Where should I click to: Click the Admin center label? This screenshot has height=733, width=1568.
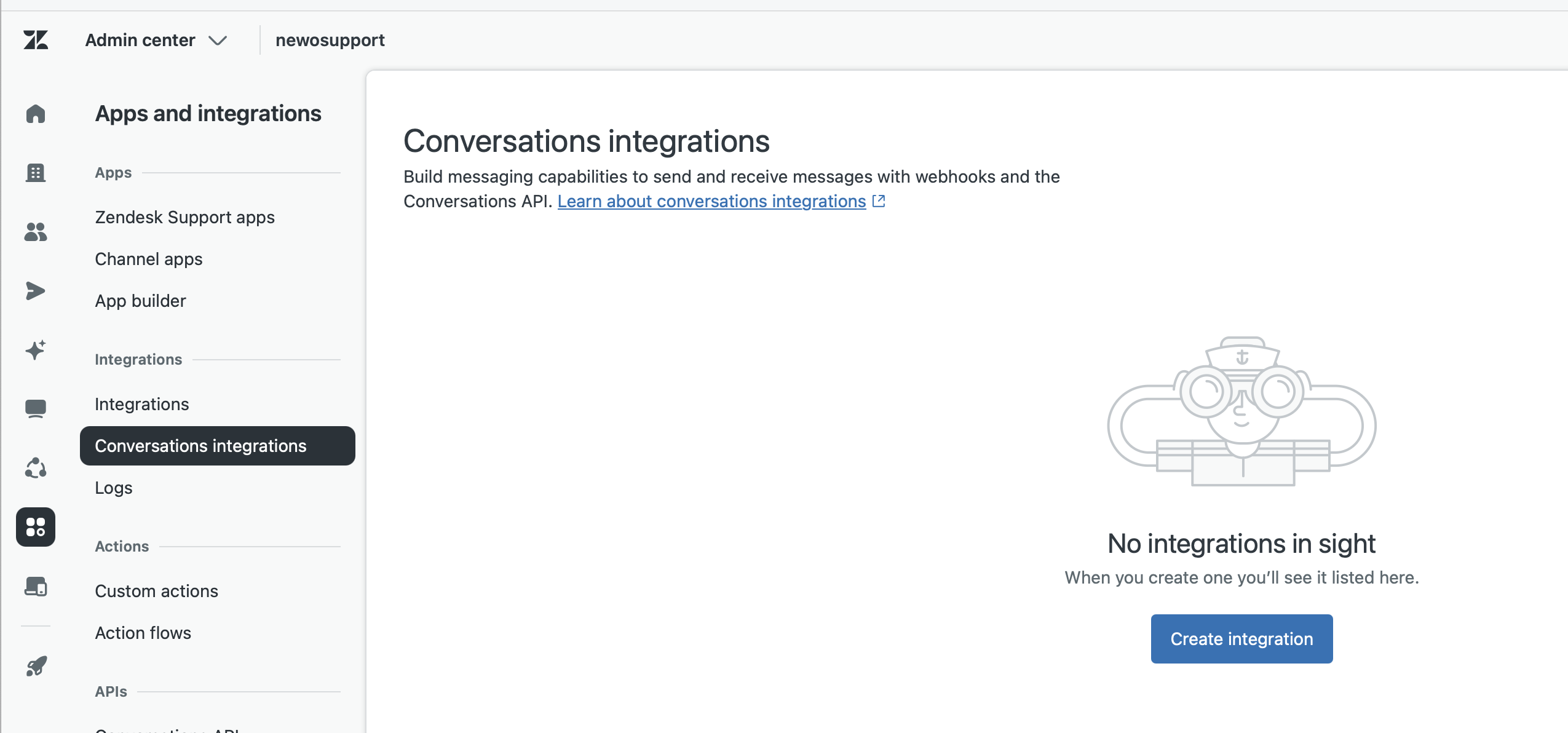click(x=140, y=40)
